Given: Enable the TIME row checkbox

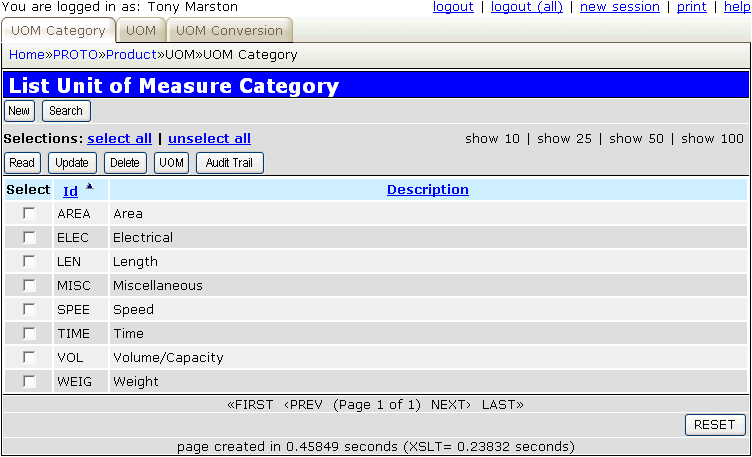Looking at the screenshot, I should (29, 333).
